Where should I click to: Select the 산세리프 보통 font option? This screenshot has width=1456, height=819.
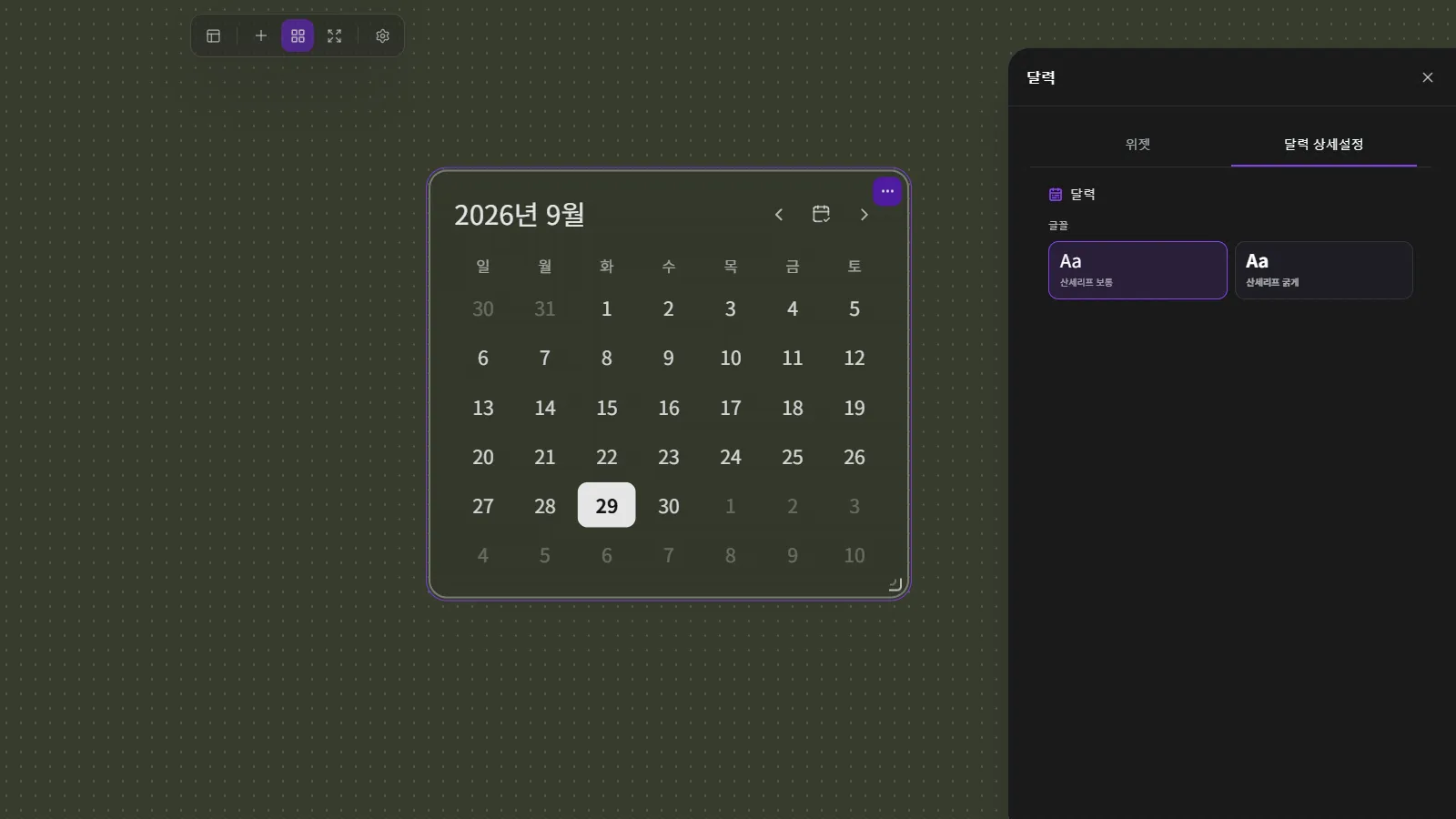point(1137,270)
